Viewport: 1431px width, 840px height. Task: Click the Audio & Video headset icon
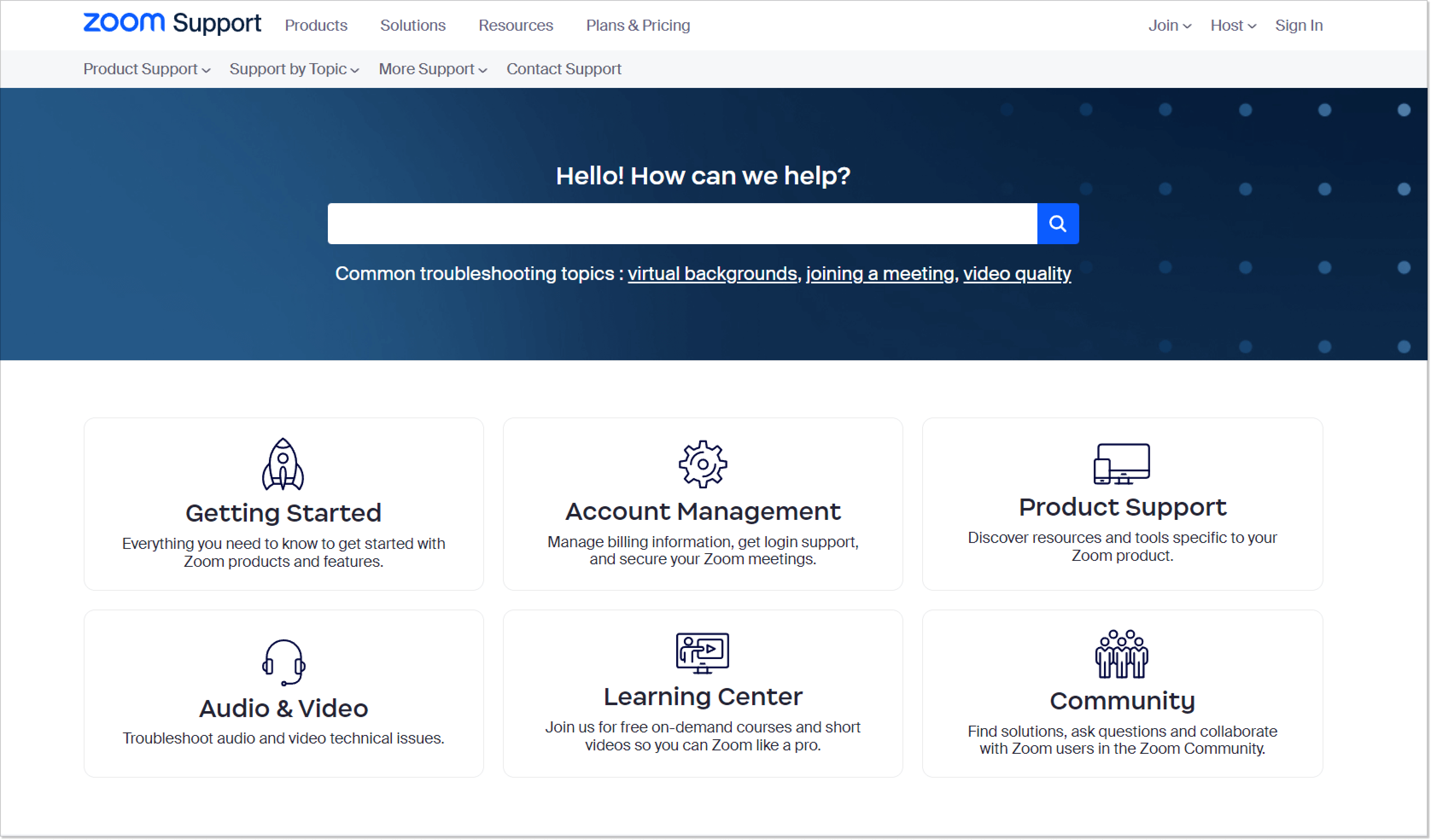[x=283, y=655]
